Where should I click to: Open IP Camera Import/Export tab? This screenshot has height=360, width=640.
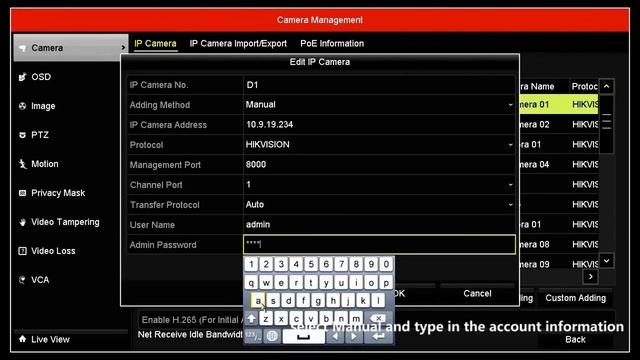pos(238,44)
